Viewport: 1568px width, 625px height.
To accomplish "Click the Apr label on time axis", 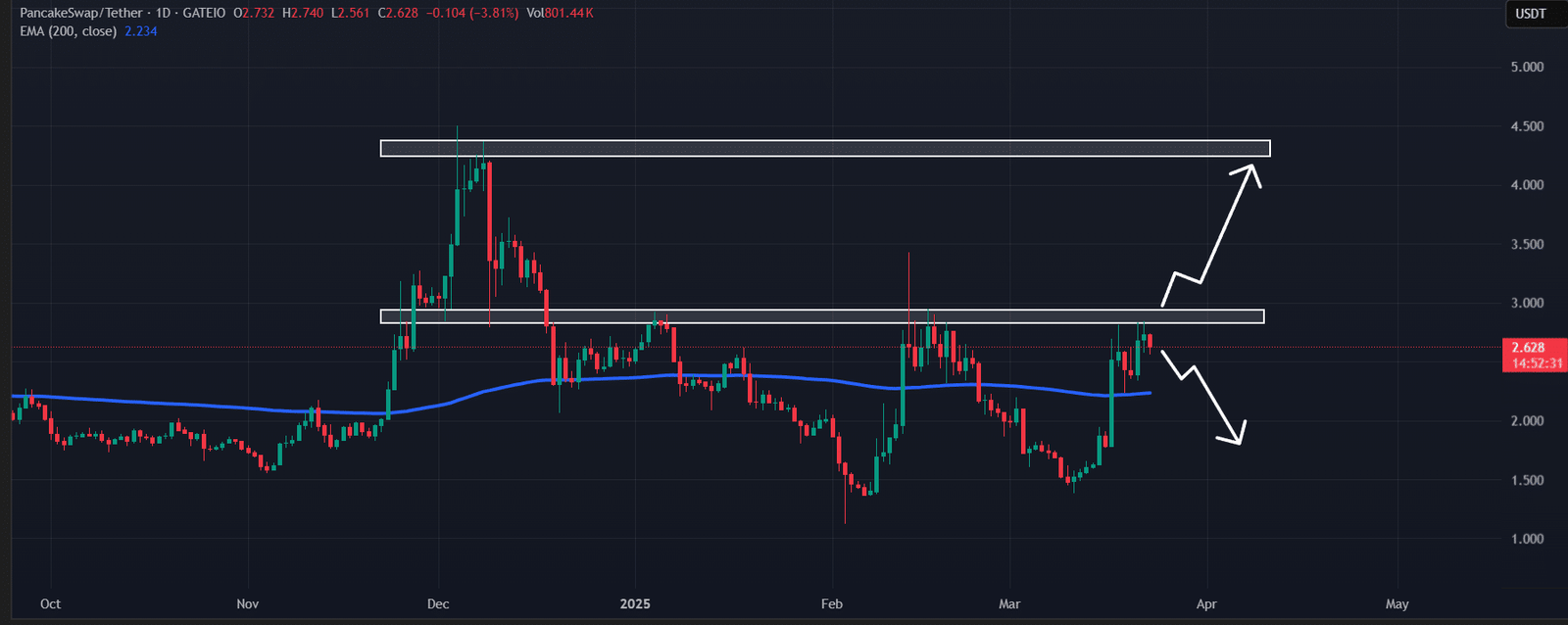I will click(x=1206, y=603).
